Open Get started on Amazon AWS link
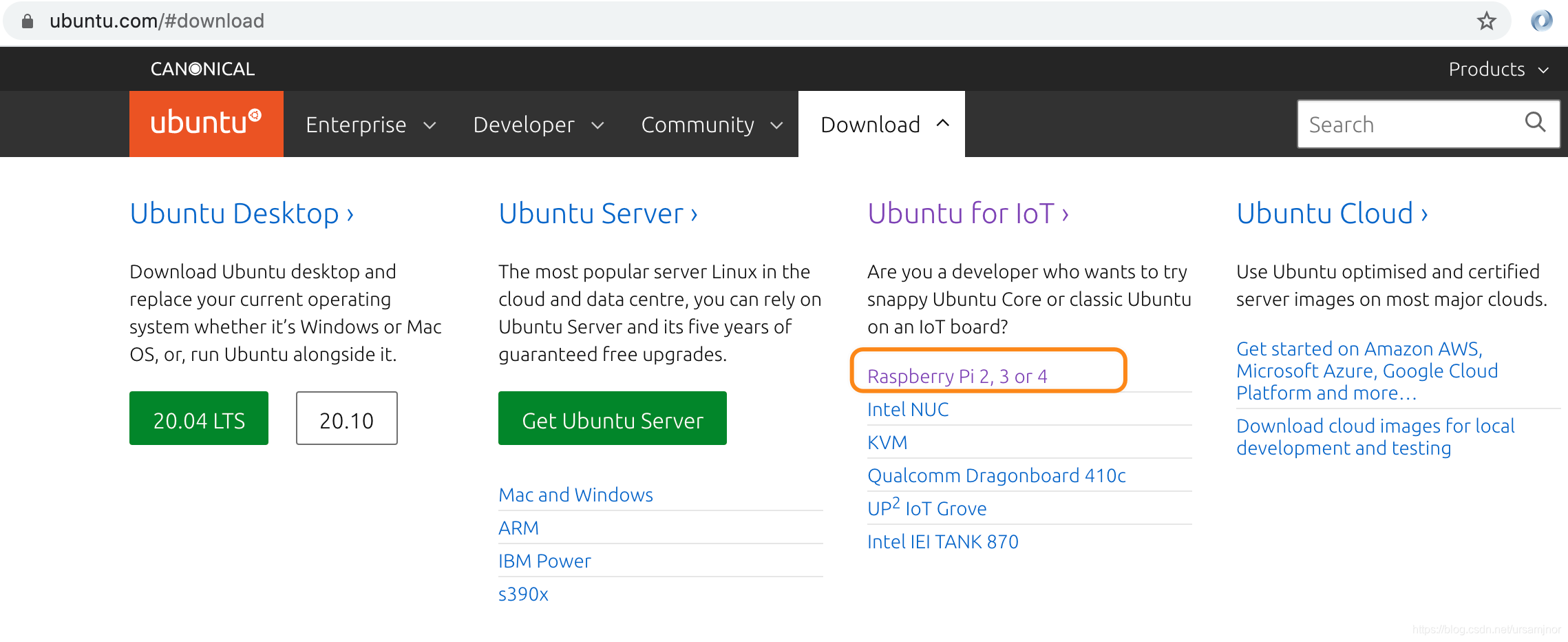Viewport: 1568px width, 642px height. coord(1367,371)
